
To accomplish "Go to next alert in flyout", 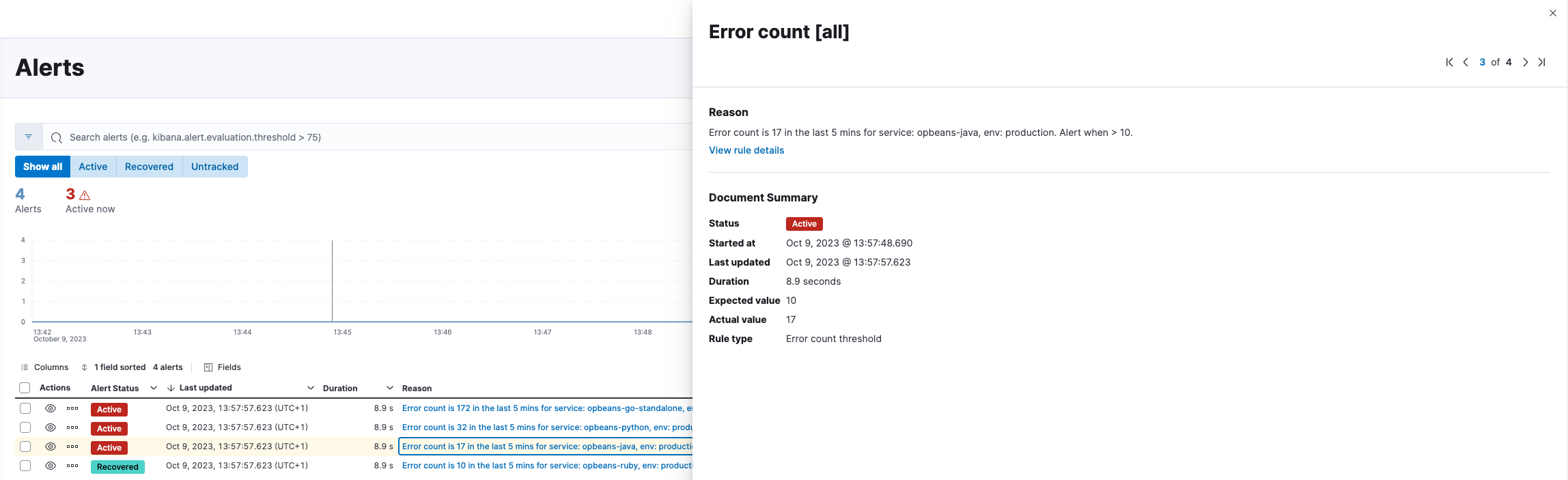I will 1525,62.
